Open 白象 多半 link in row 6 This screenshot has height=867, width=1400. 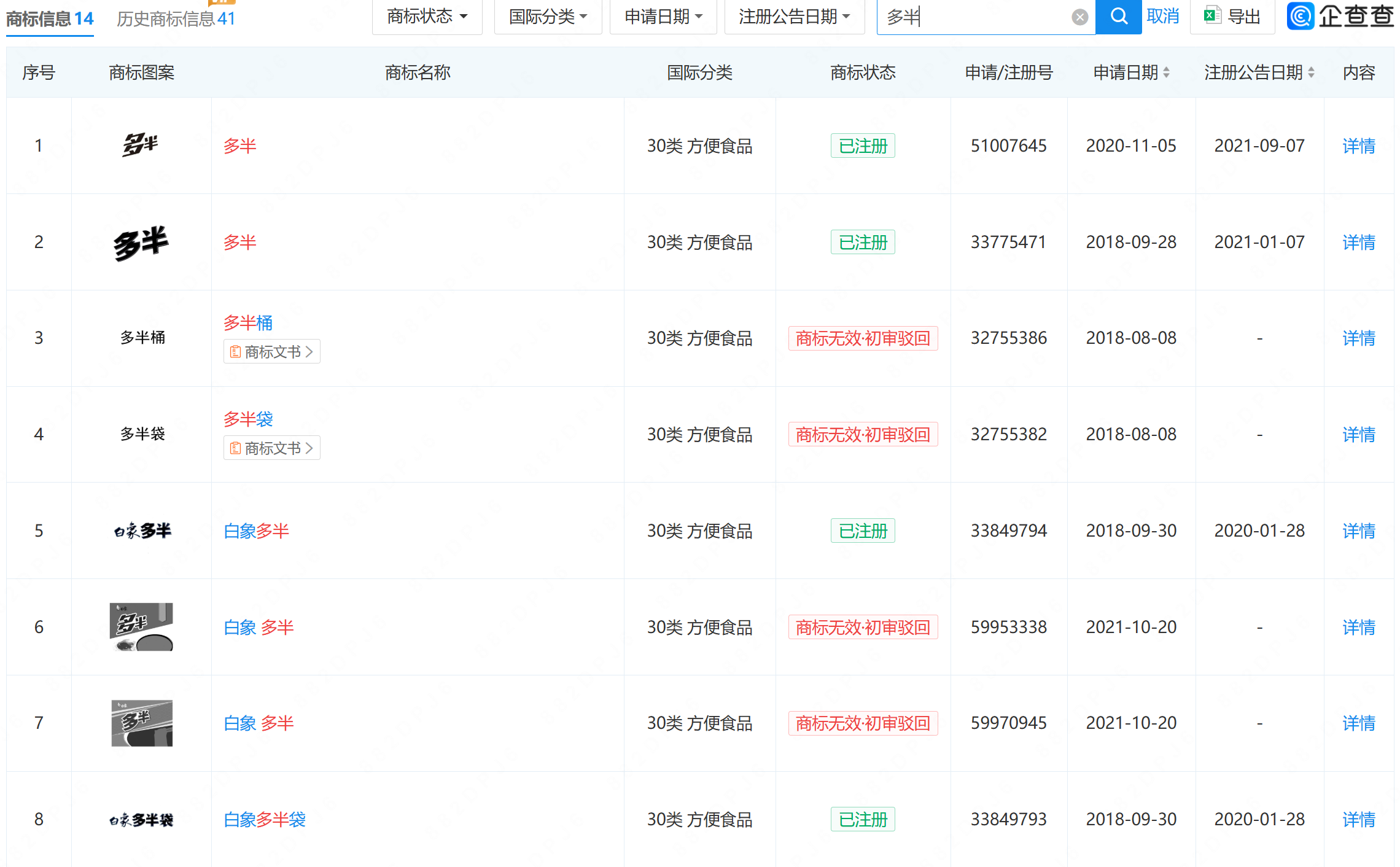click(259, 627)
